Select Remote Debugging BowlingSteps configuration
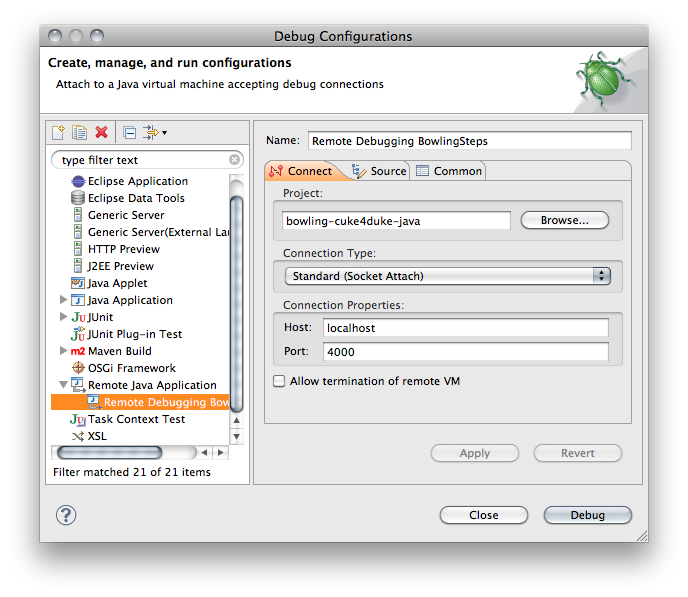The image size is (688, 597). (x=140, y=402)
